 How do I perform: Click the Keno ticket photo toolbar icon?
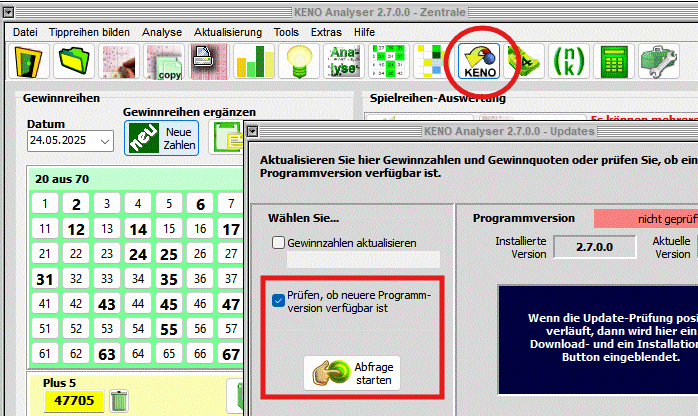pyautogui.click(x=119, y=61)
